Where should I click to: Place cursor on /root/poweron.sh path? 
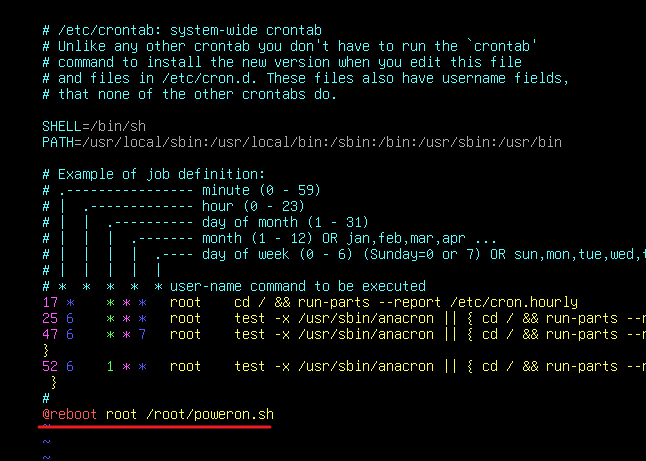pyautogui.click(x=210, y=414)
